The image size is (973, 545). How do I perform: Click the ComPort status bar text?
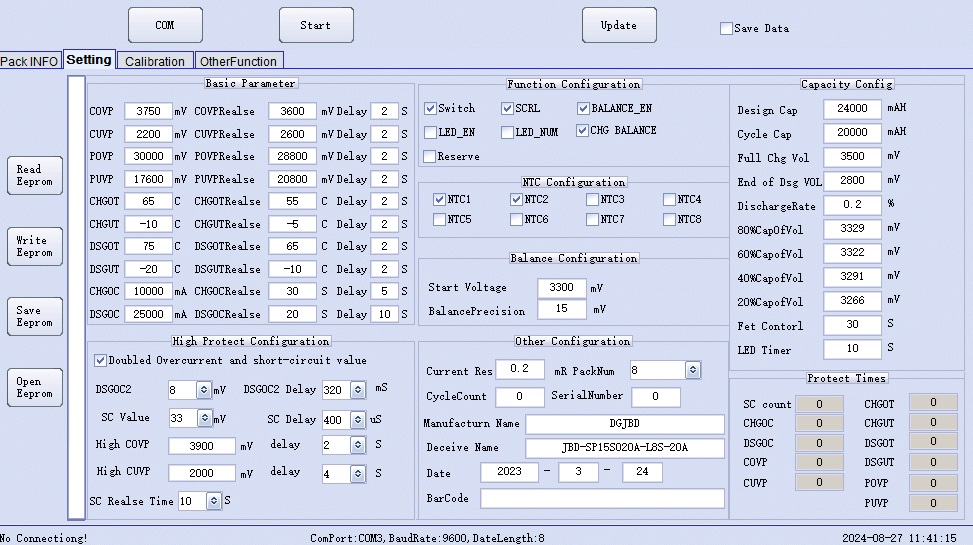click(x=427, y=538)
